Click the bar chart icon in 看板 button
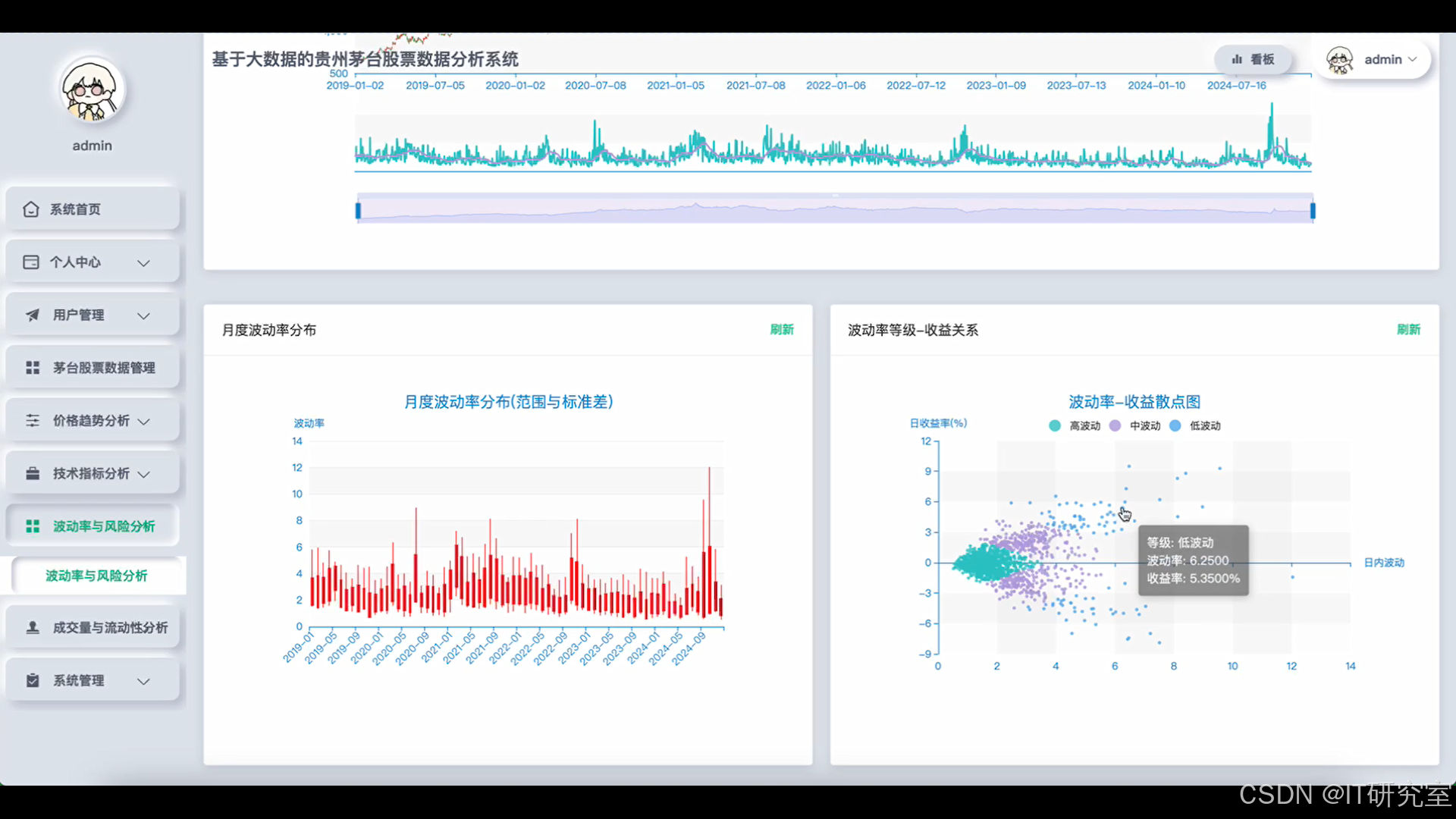 click(x=1237, y=59)
